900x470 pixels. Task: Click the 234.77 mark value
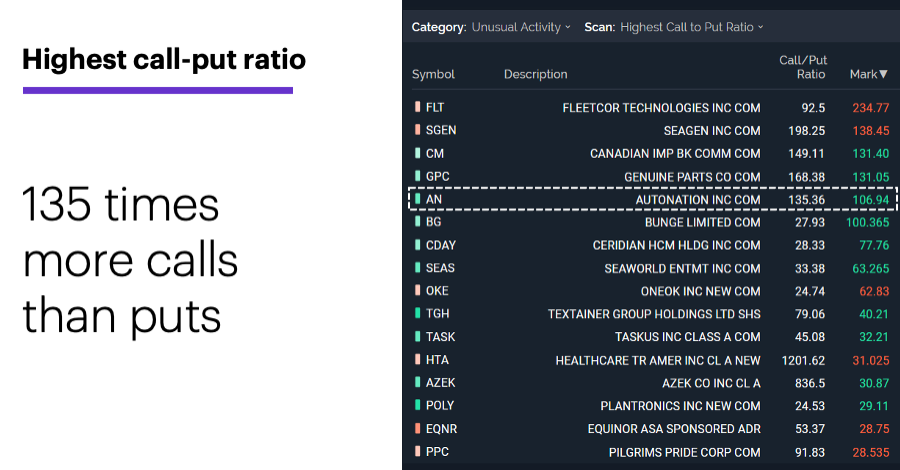click(x=871, y=108)
